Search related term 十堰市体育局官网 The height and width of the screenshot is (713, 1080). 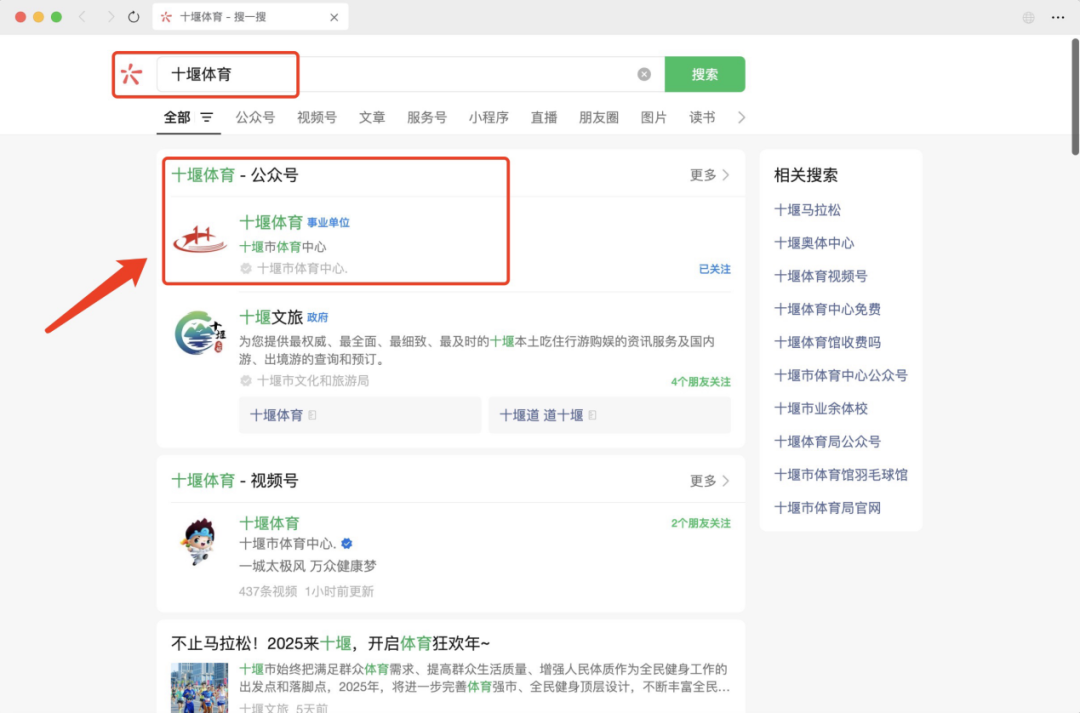point(827,508)
